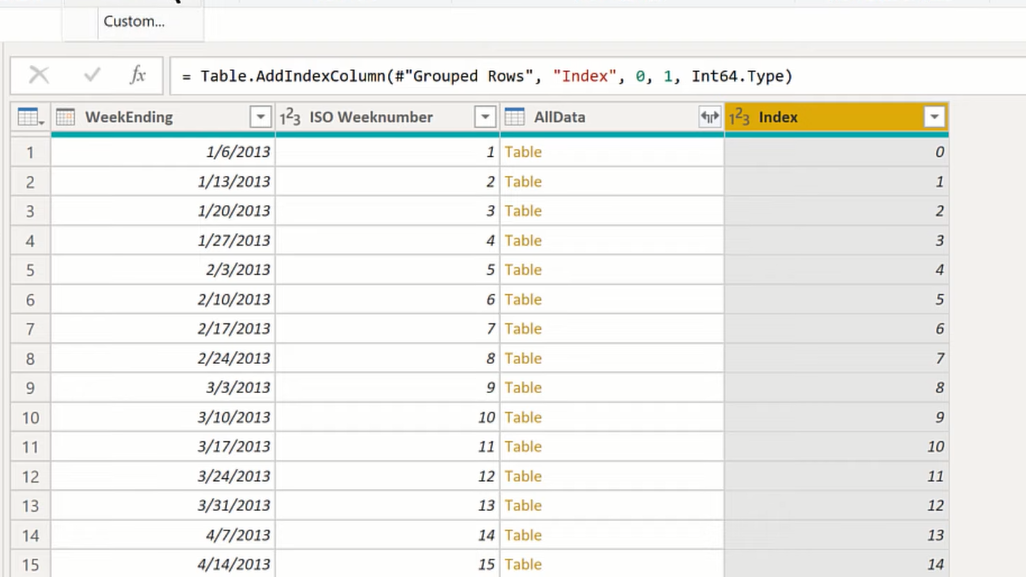
Task: Select Index cell in the 3/3/2013 row
Action: tap(837, 387)
